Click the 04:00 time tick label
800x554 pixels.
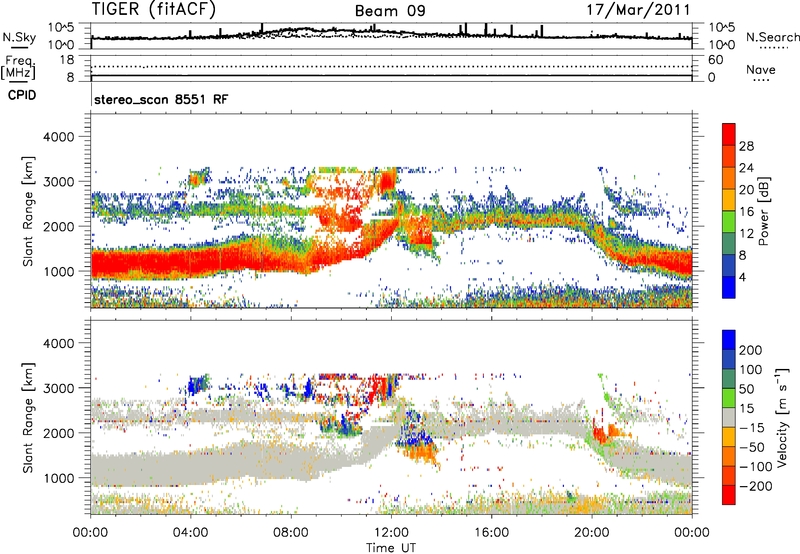(190, 533)
